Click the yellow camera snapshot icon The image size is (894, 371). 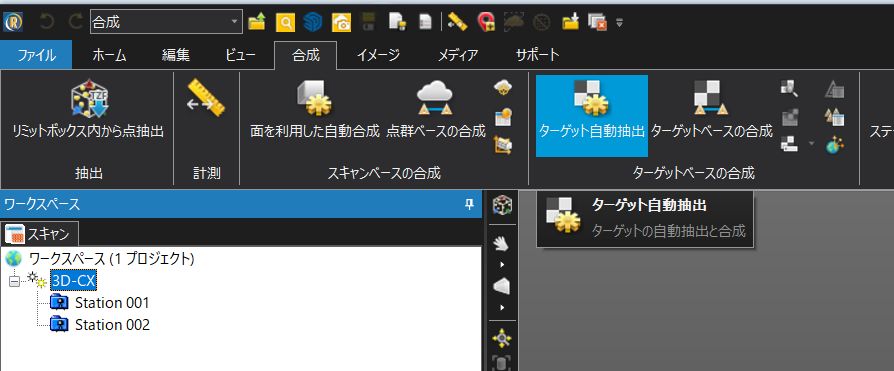tap(342, 22)
